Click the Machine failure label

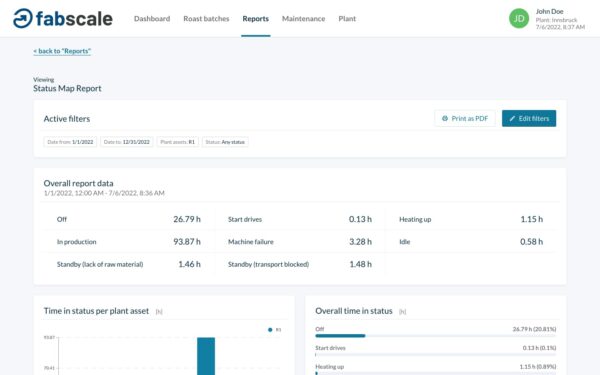[251, 242]
